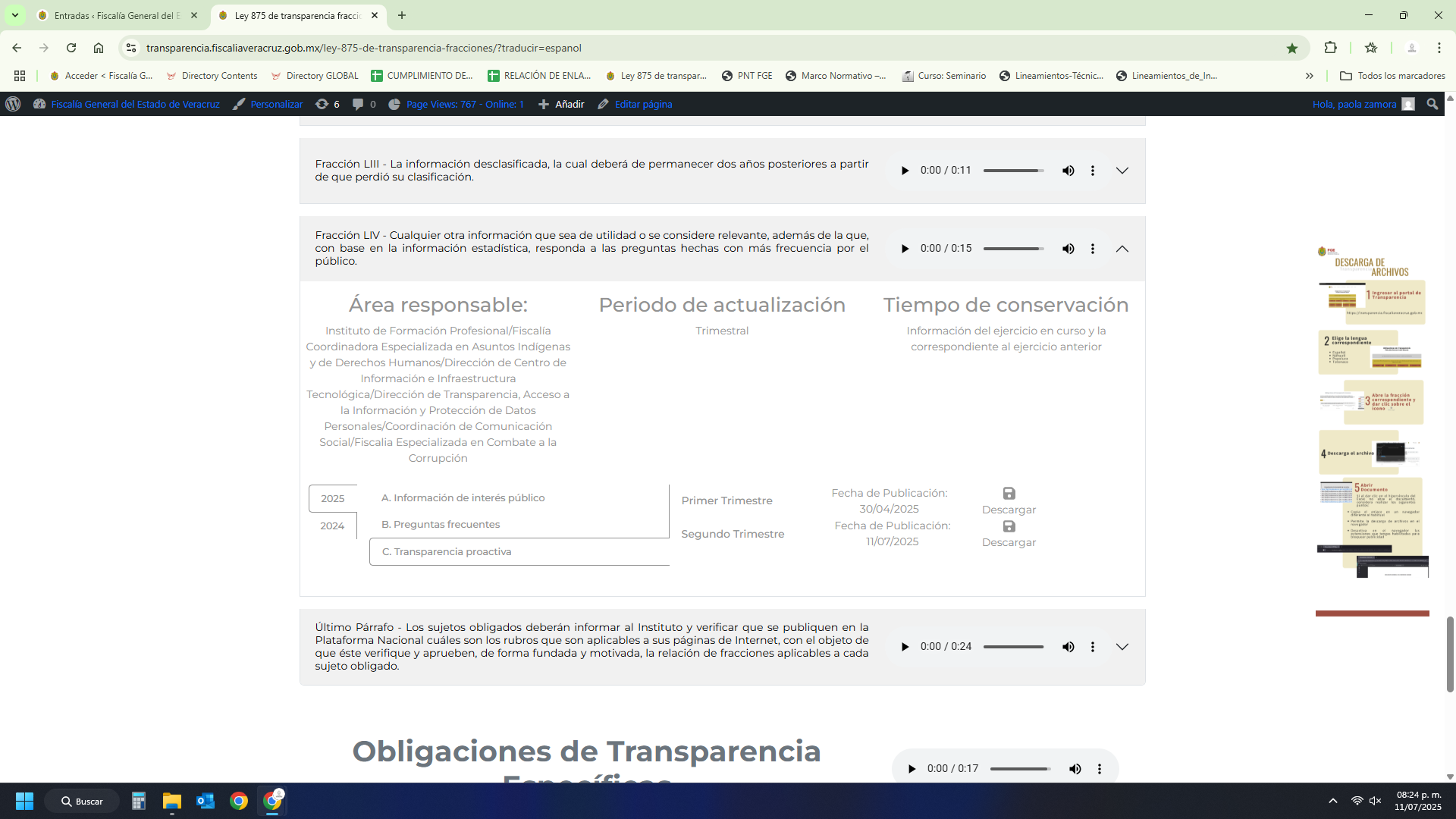Expand the Último Párrafo section chevron

pos(1122,647)
